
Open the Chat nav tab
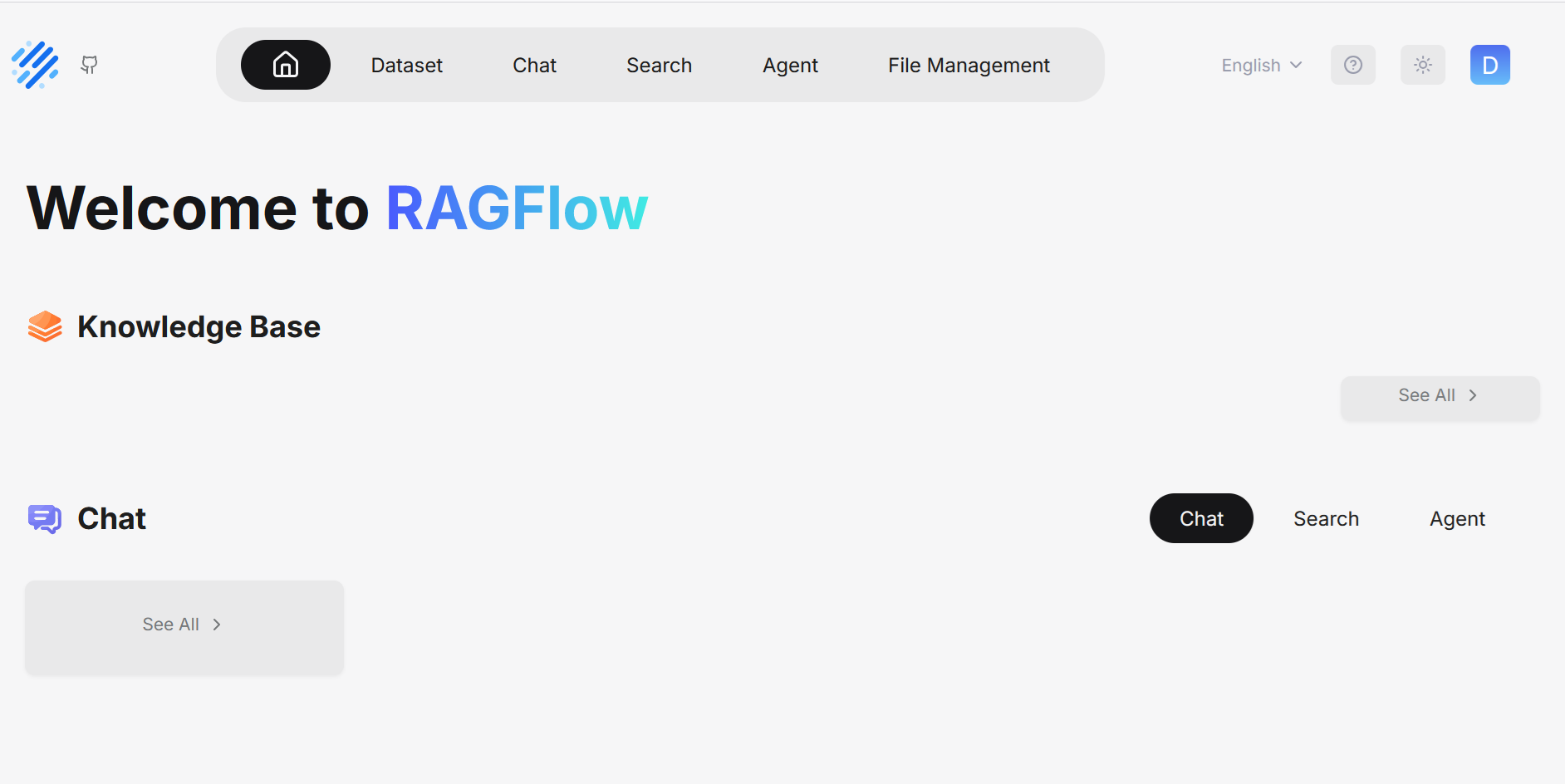(535, 65)
